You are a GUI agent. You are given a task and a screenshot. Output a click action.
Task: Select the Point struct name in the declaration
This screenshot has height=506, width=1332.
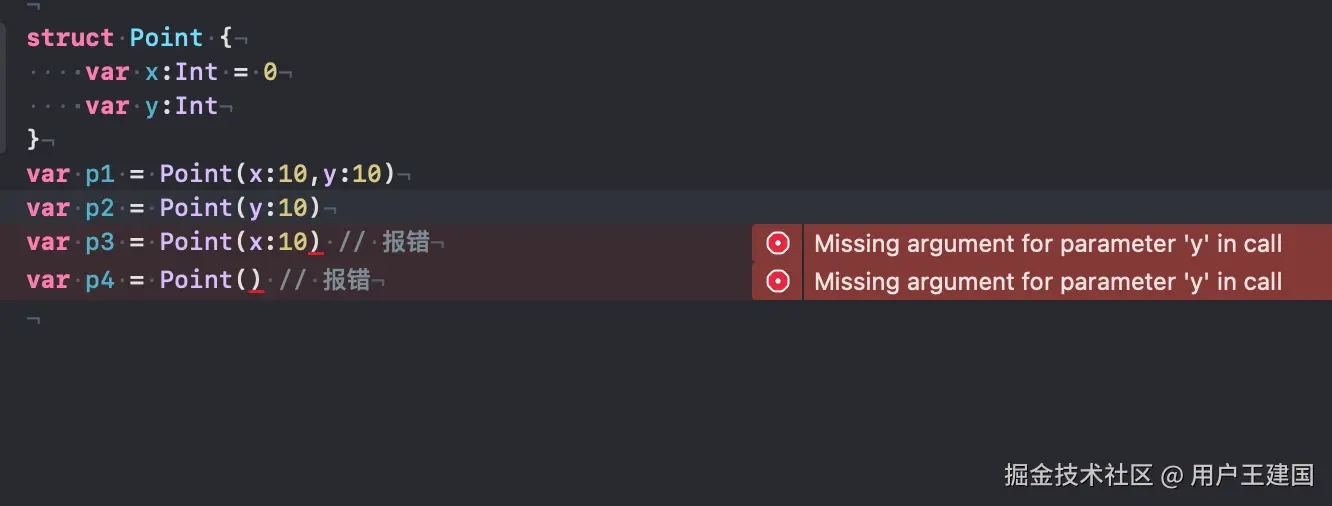(167, 38)
